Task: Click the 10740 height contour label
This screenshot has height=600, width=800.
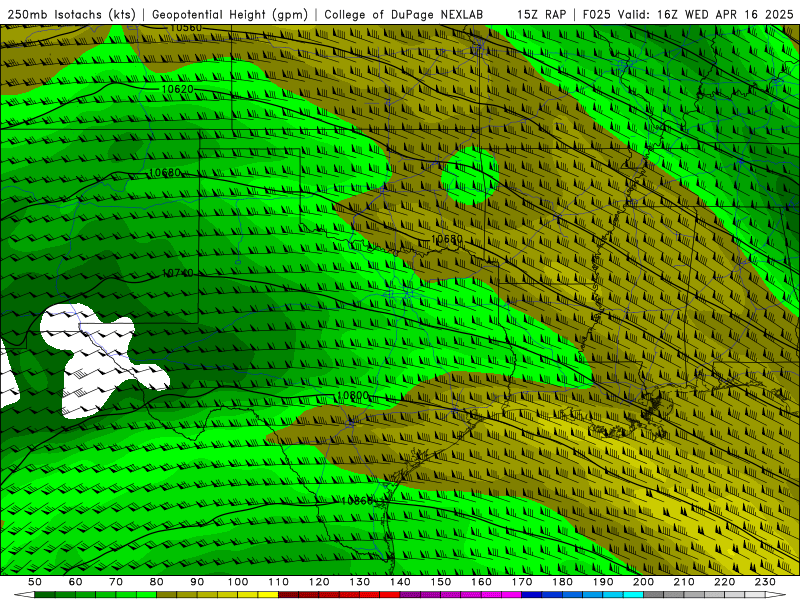Action: point(178,273)
